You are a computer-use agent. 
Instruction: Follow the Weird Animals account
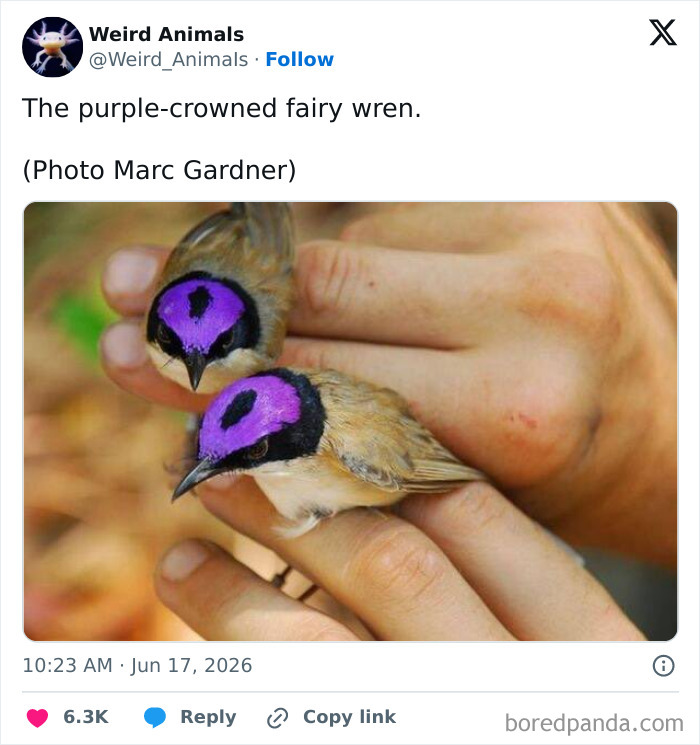pyautogui.click(x=299, y=59)
